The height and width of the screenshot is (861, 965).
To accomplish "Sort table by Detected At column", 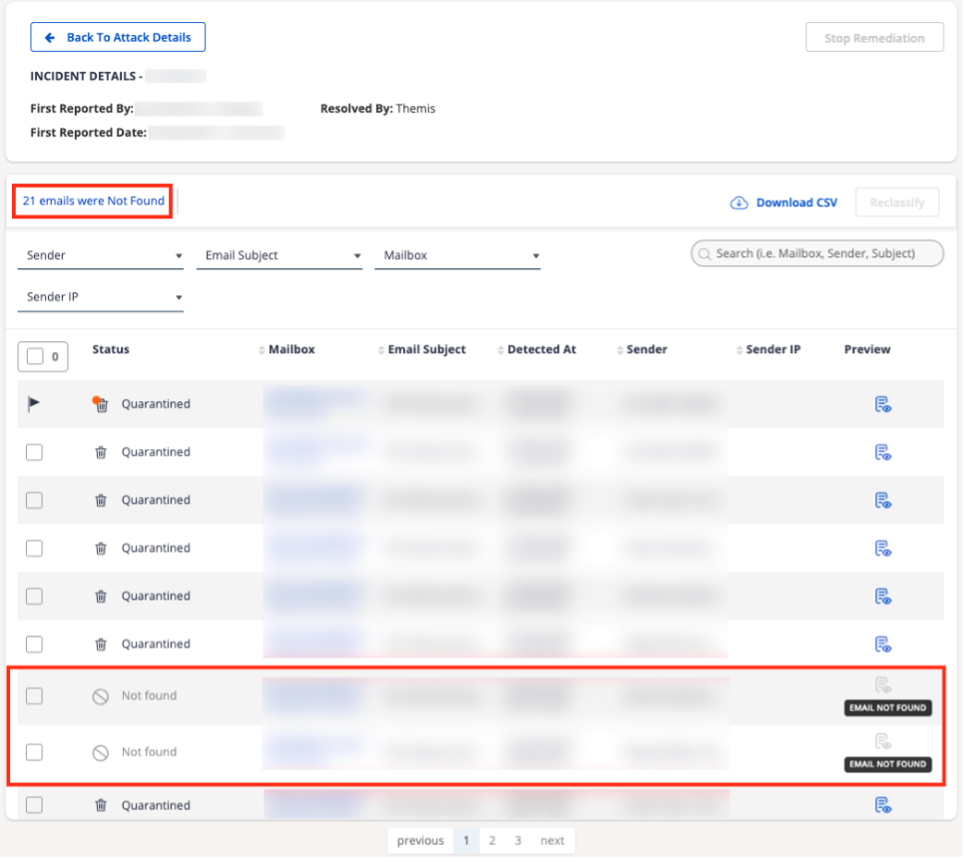I will pyautogui.click(x=540, y=350).
